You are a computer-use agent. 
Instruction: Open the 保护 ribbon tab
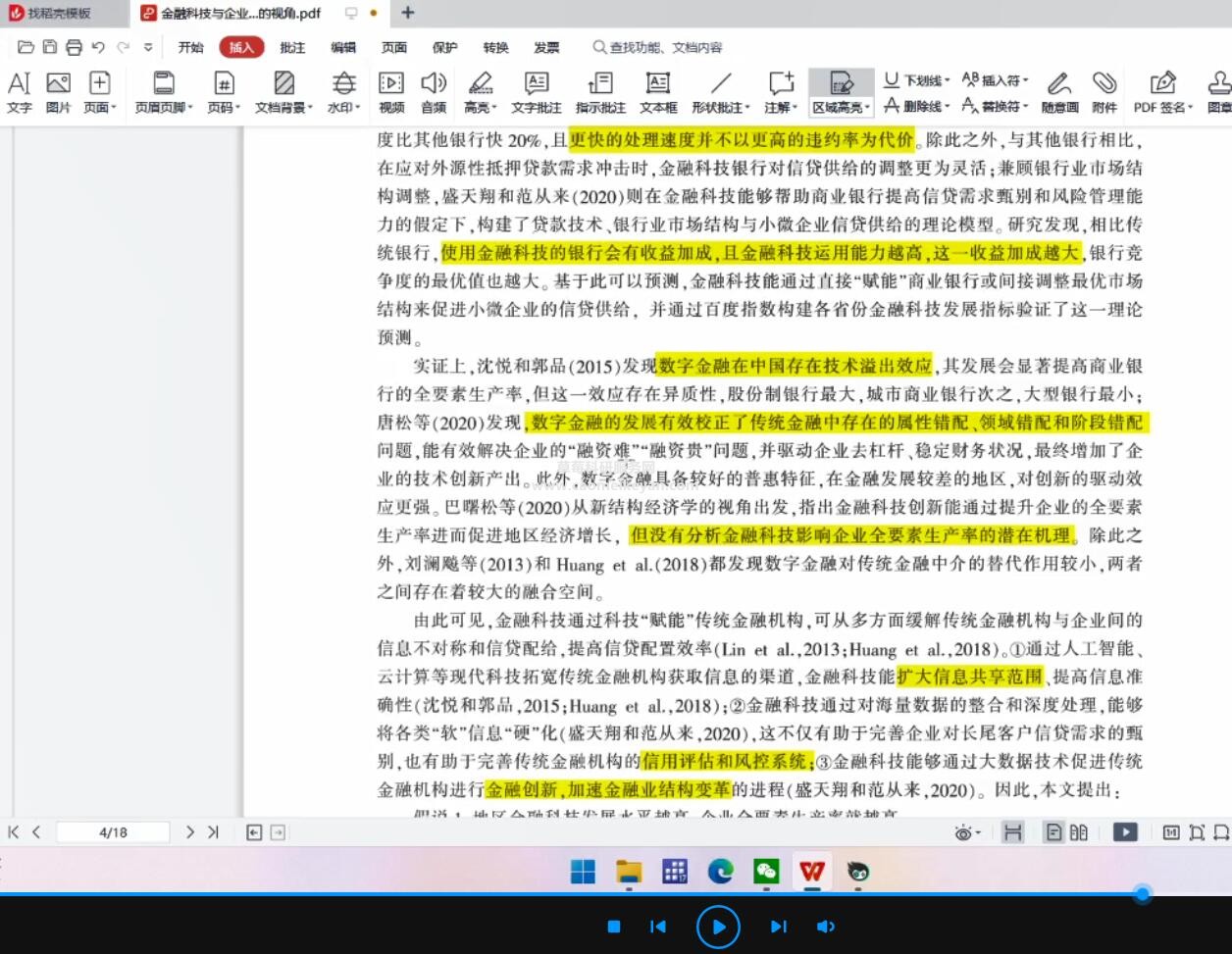(444, 47)
